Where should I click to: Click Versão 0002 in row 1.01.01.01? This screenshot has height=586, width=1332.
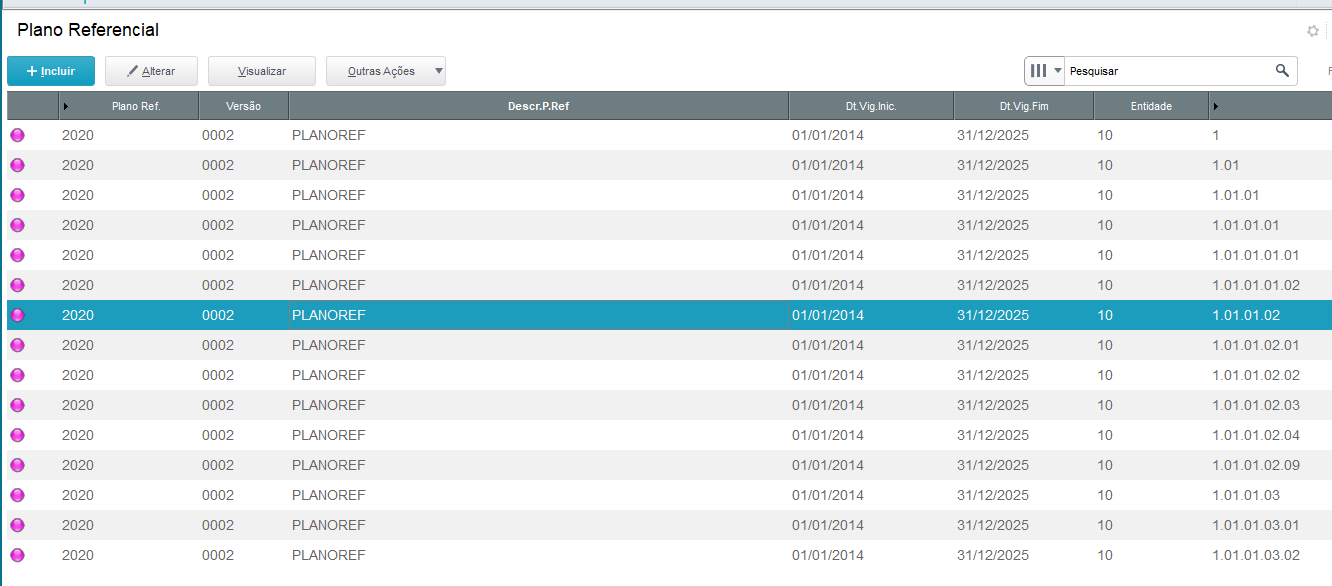point(218,225)
